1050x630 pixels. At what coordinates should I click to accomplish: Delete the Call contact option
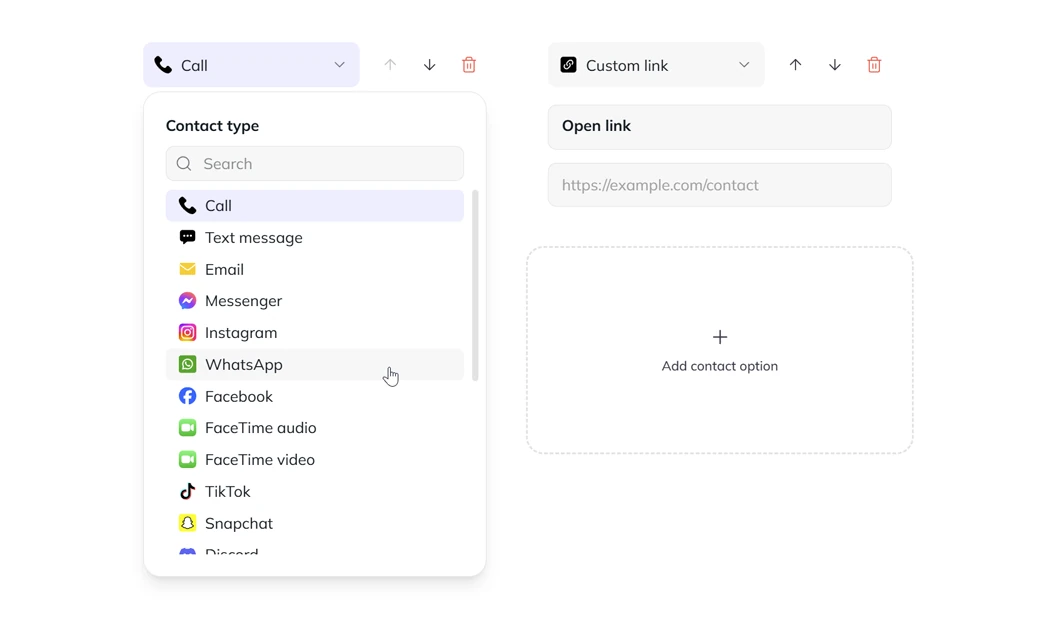(469, 65)
